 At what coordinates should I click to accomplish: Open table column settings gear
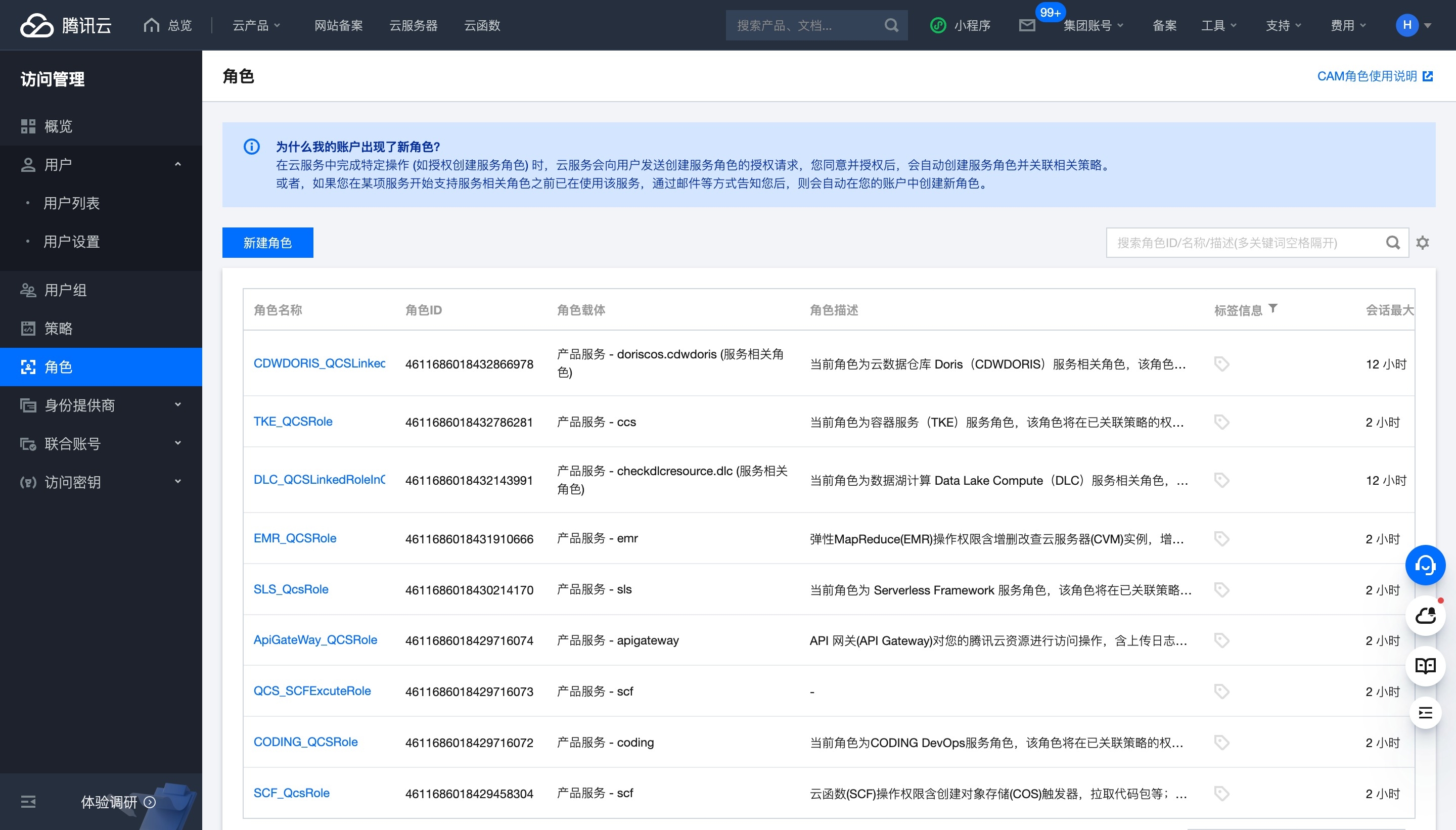coord(1423,243)
